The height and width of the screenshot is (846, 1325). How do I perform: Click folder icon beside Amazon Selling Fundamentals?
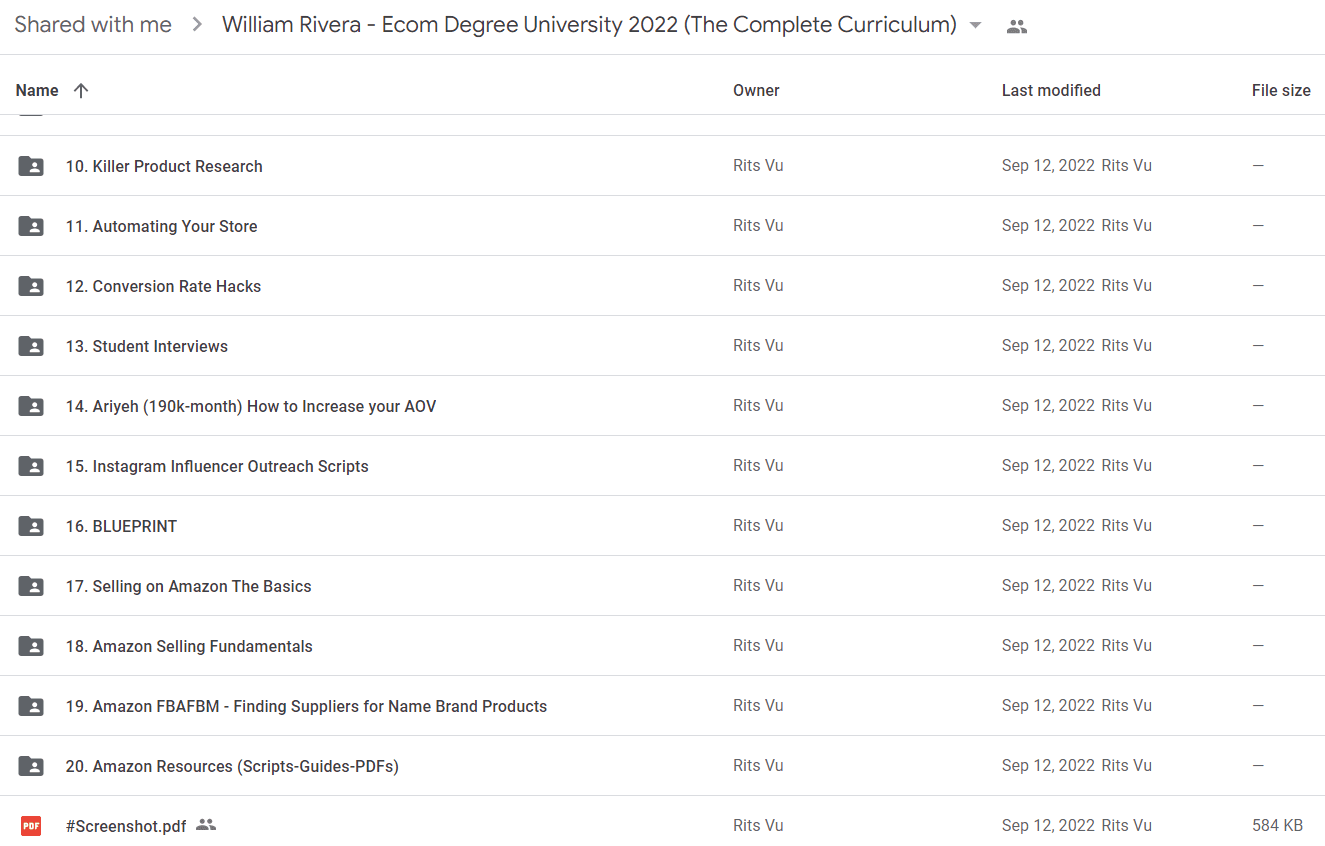pos(31,646)
